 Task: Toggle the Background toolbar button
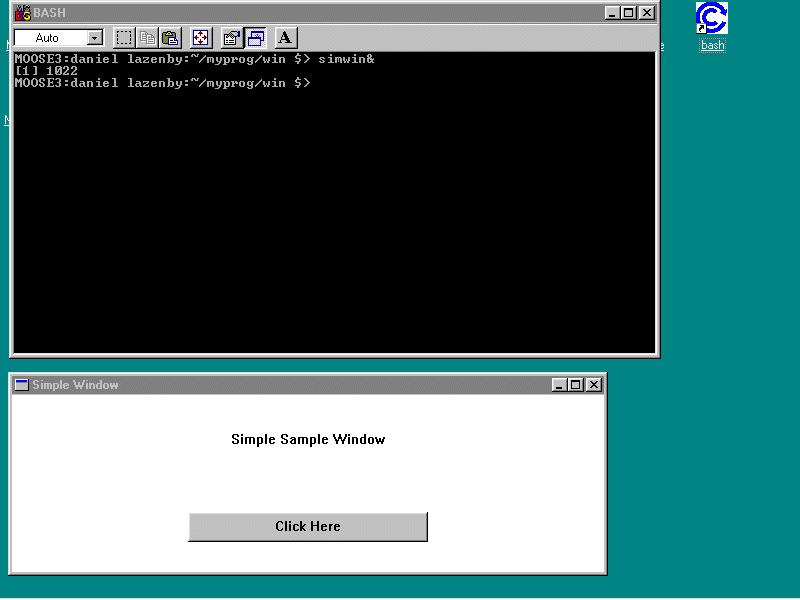pyautogui.click(x=255, y=38)
